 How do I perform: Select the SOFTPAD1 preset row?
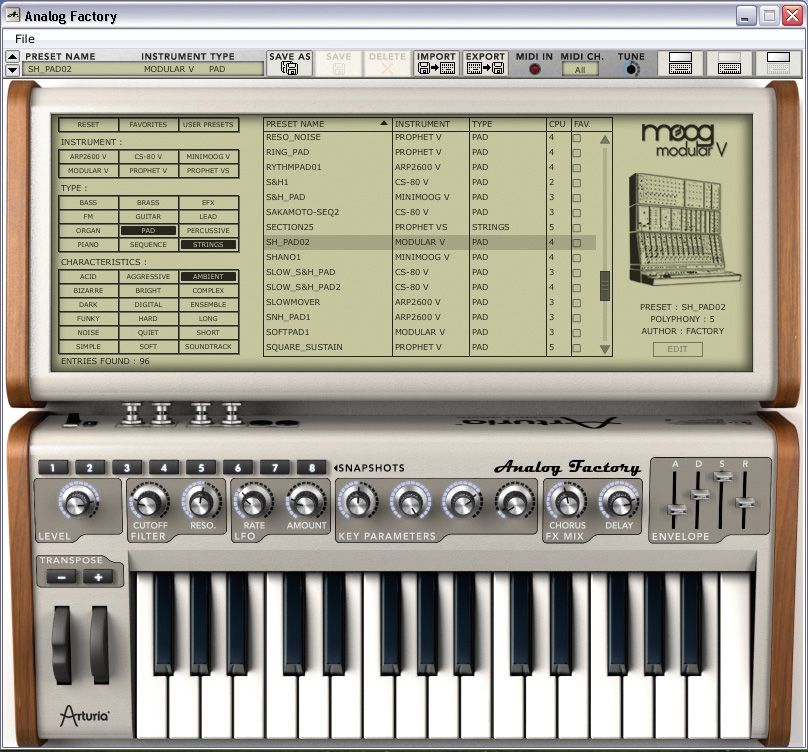click(430, 332)
